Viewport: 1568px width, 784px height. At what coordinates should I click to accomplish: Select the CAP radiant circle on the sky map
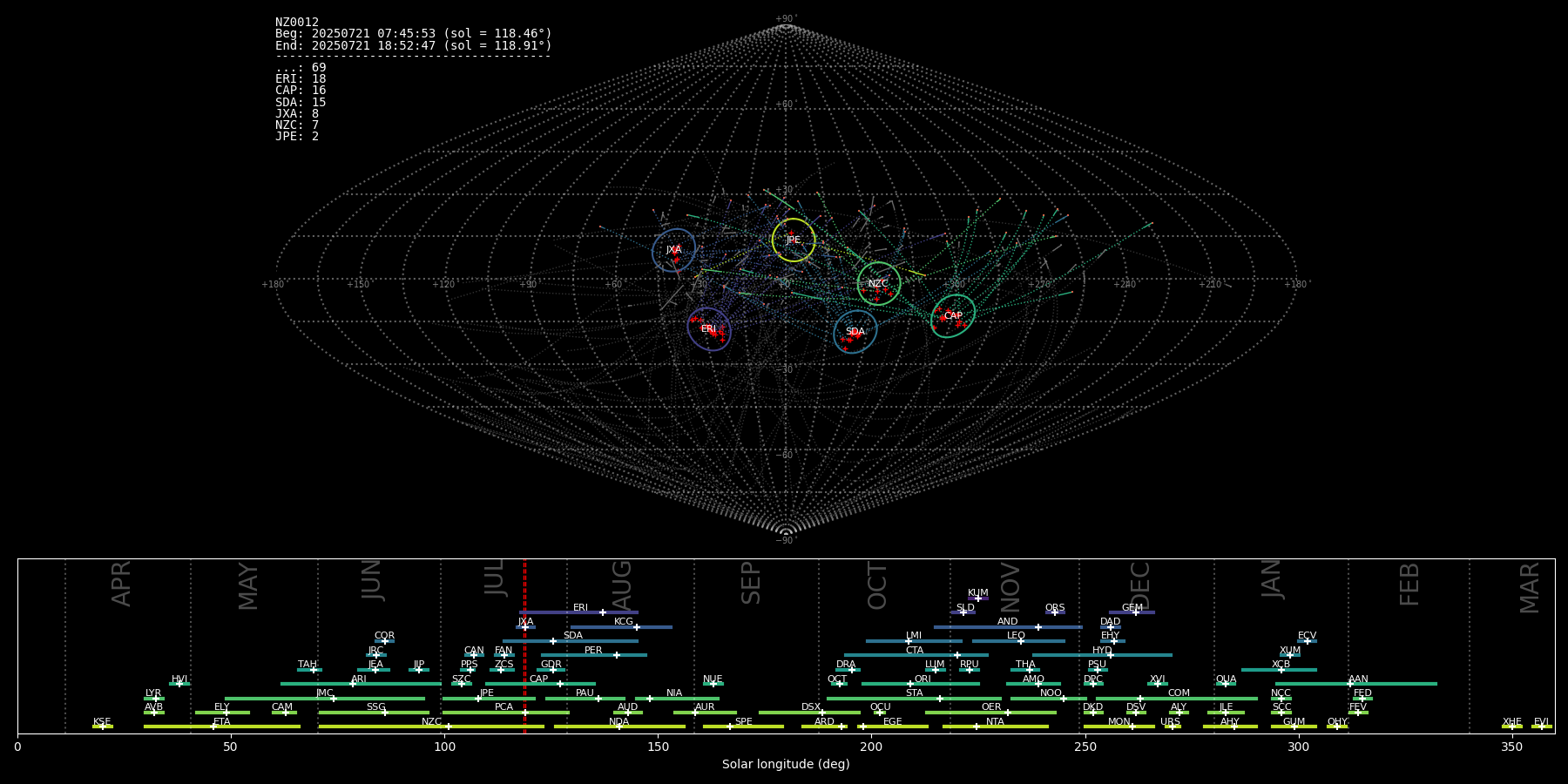(x=954, y=316)
